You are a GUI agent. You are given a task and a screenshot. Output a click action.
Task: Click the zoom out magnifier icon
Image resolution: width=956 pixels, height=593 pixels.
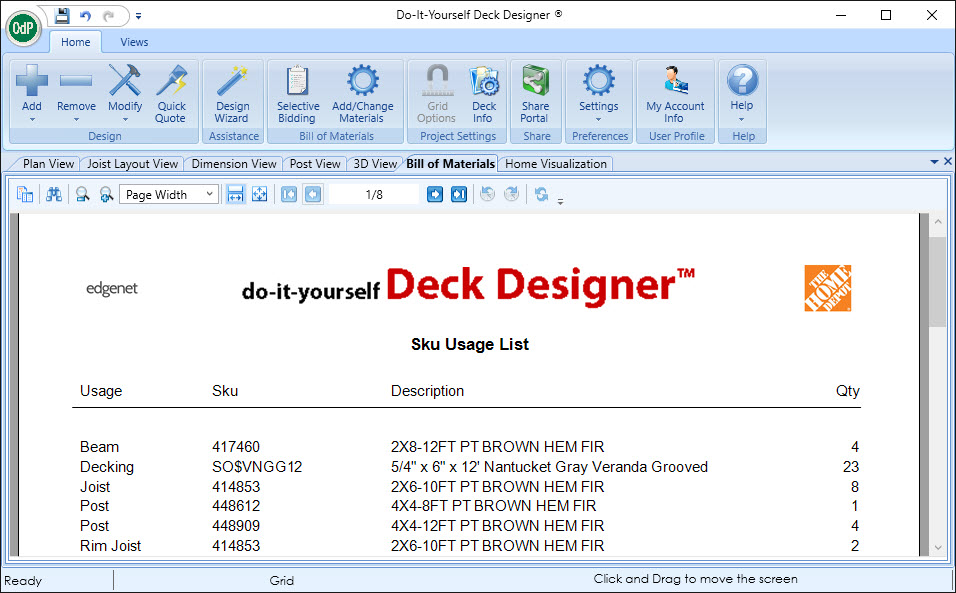click(x=82, y=194)
